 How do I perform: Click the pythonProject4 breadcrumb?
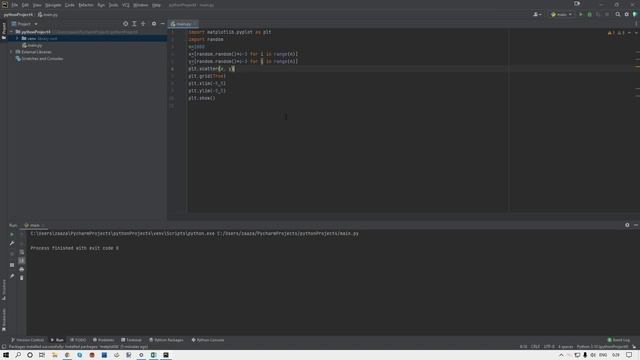point(18,14)
